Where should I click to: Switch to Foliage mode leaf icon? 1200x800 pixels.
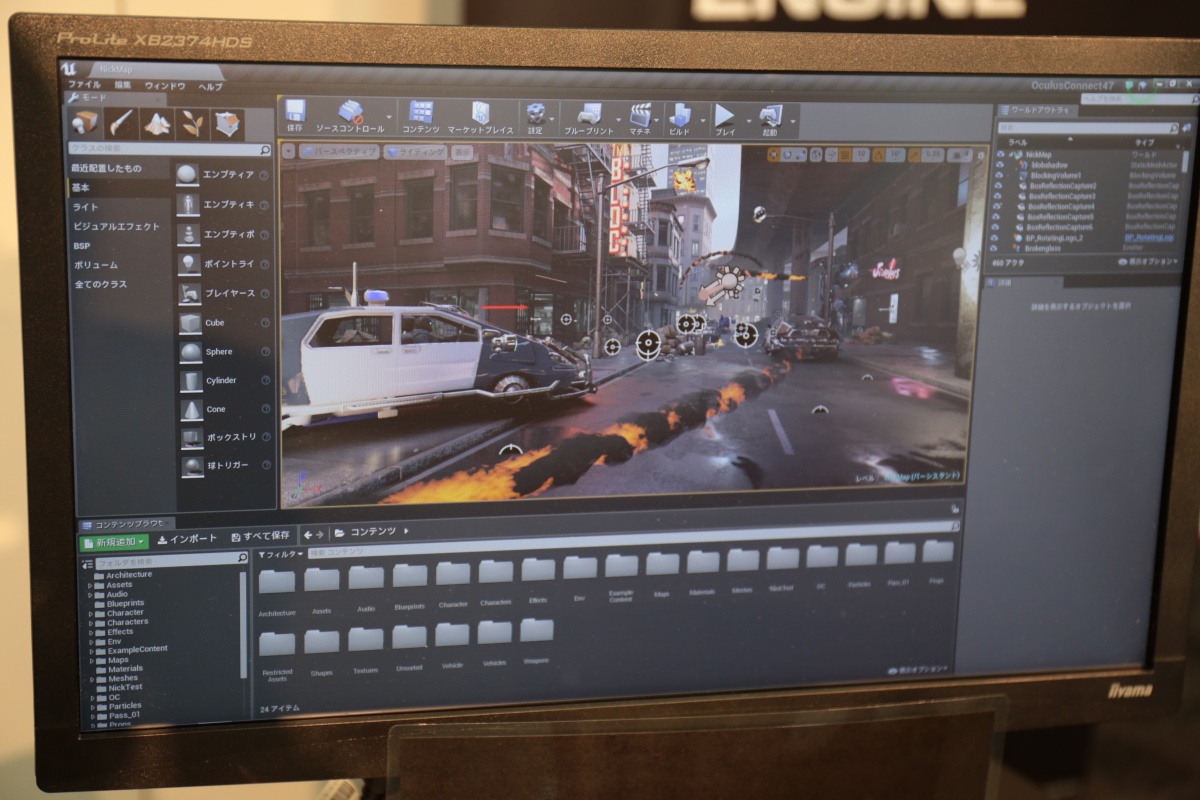click(x=191, y=123)
